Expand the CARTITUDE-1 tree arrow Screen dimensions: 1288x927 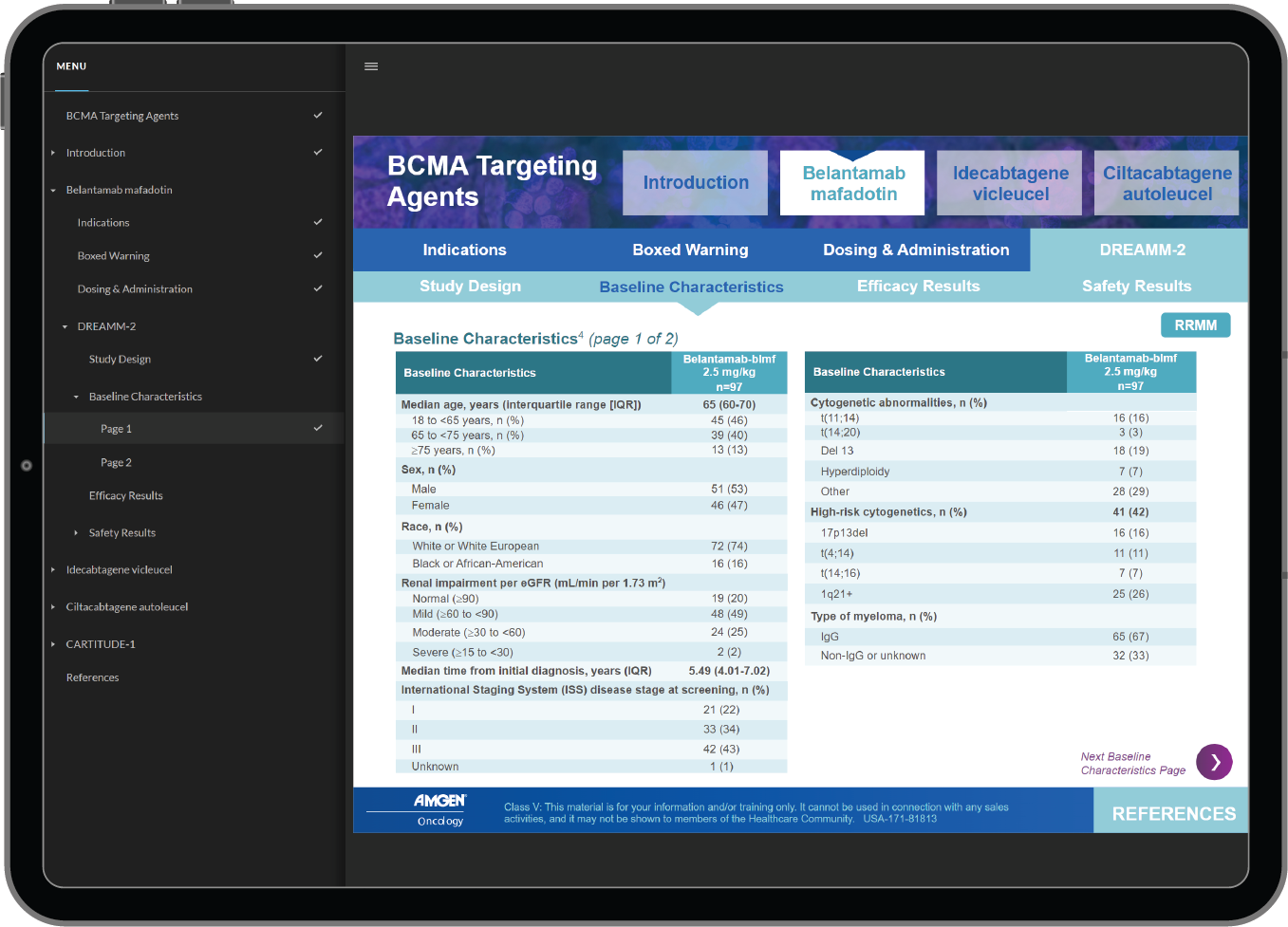[53, 644]
